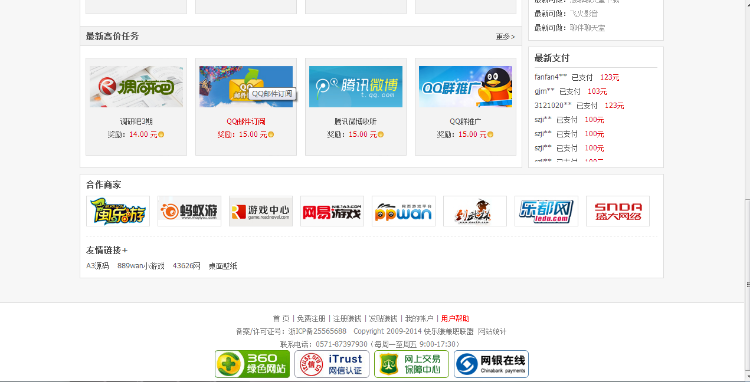Click the 腾讯微博收听 task title link
The width and height of the screenshot is (750, 382).
(355, 122)
